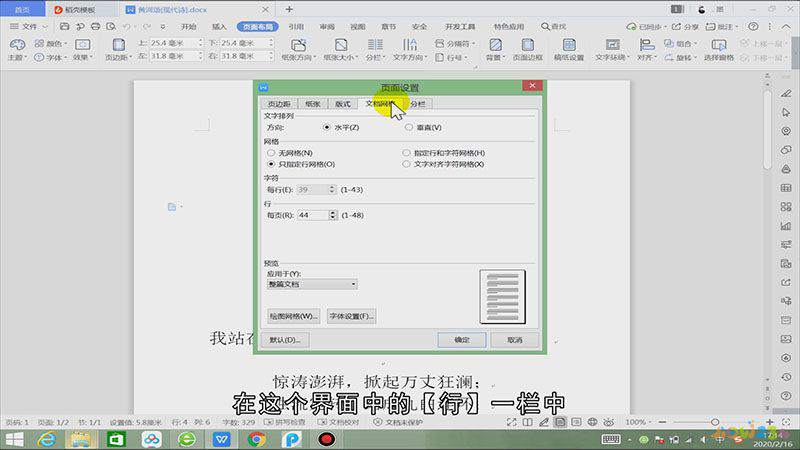
Task: Click the 每页(R) lines-per-page spinner arrows
Action: (x=333, y=215)
